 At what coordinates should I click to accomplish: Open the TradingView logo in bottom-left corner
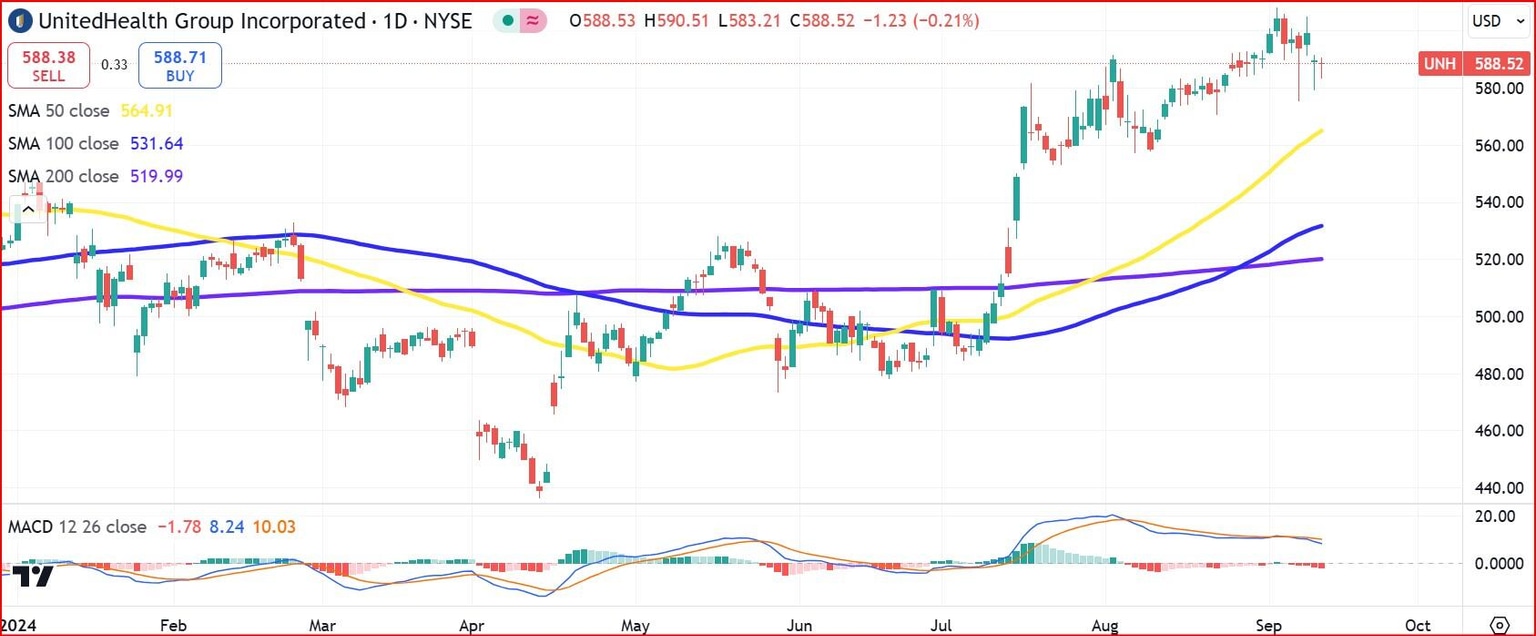(33, 576)
